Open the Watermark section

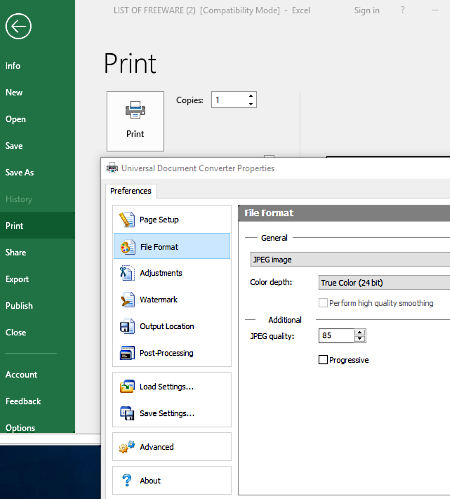[x=172, y=300]
